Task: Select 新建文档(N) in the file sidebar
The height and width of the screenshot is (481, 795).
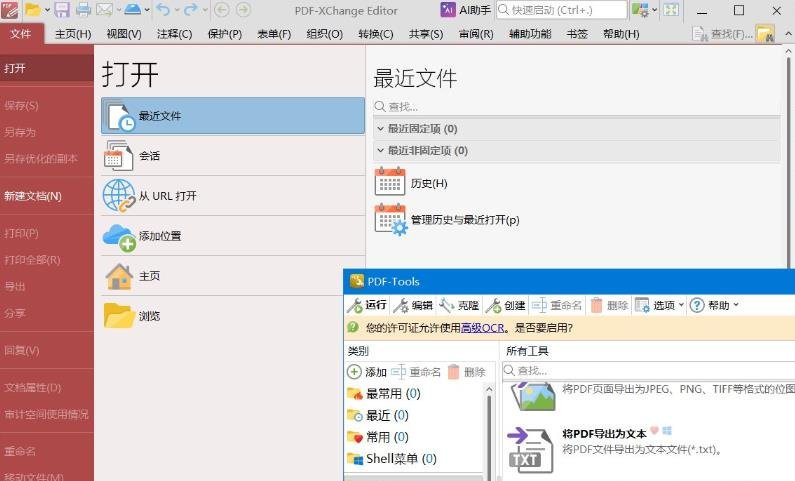Action: [47, 196]
